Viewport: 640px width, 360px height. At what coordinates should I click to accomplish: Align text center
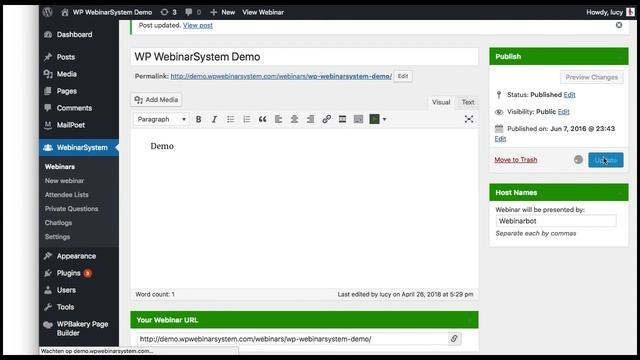tap(294, 119)
